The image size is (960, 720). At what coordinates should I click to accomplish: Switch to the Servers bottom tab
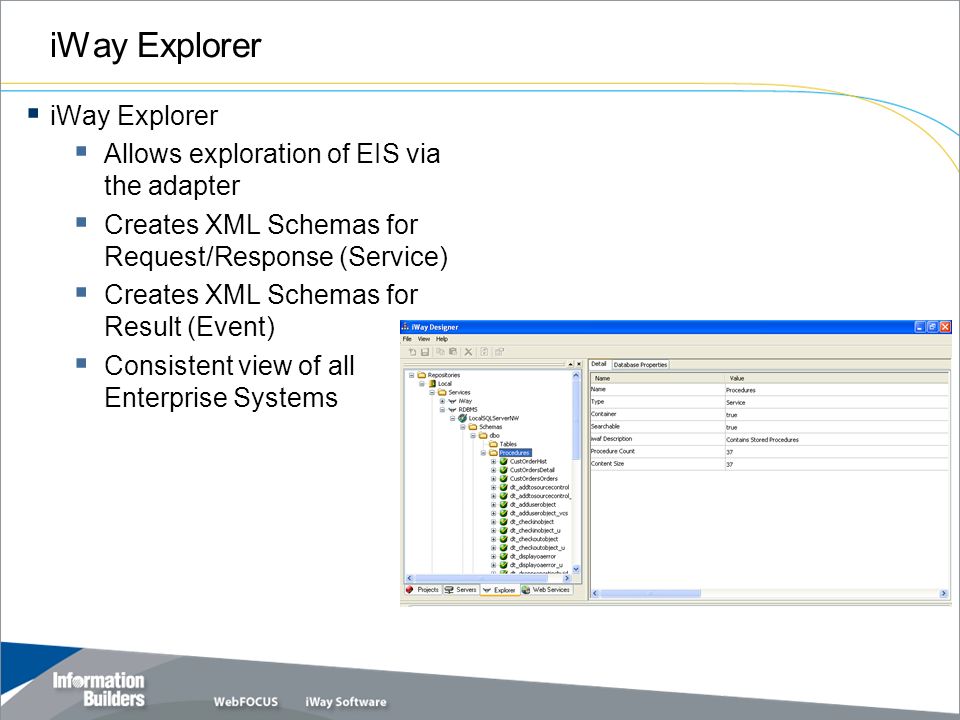(460, 590)
